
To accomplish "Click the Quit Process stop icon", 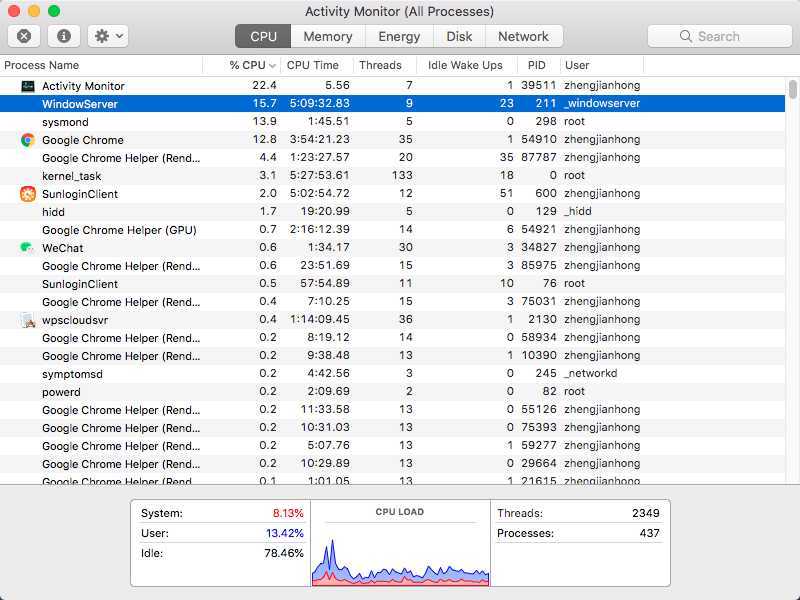I will click(24, 36).
